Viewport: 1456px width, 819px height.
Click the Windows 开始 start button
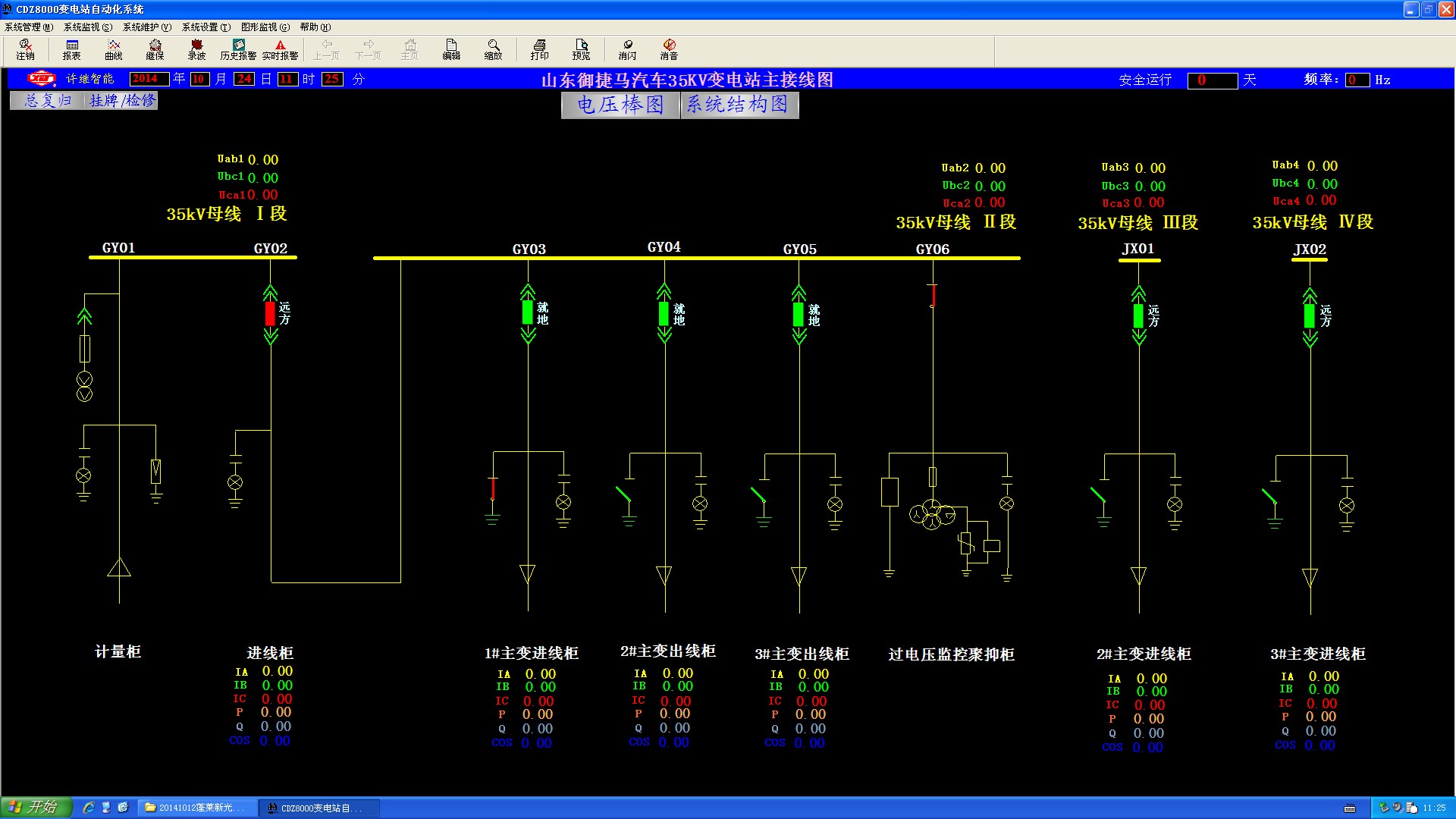click(x=36, y=807)
